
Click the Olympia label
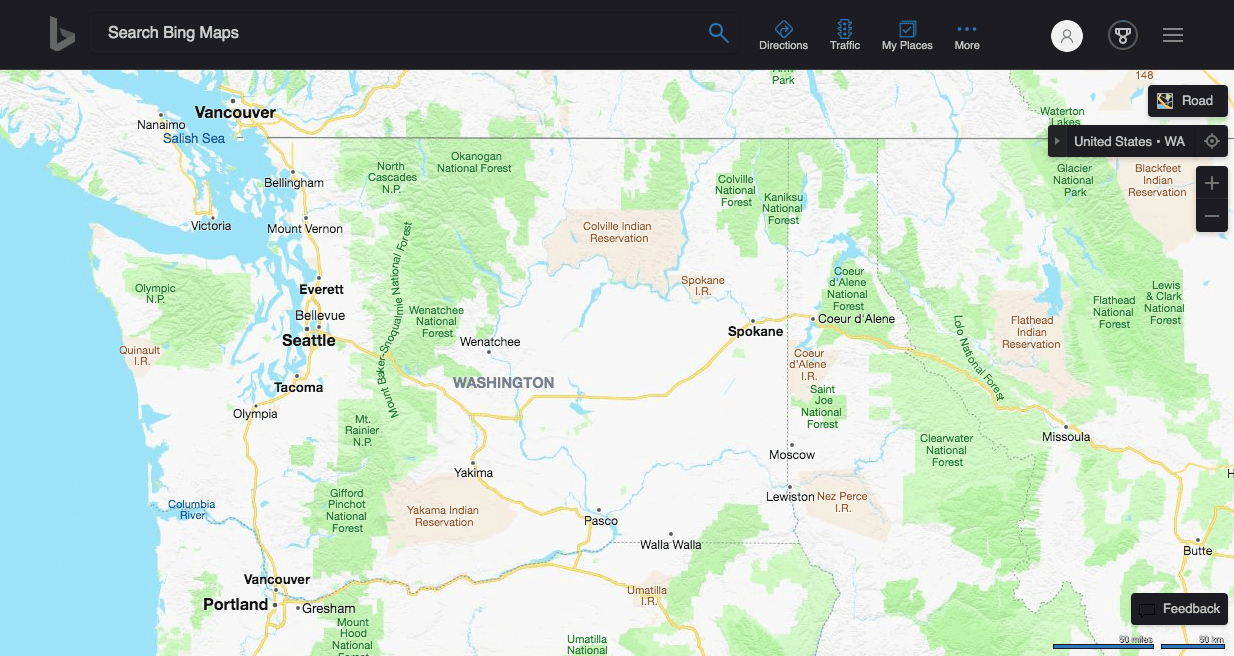[x=255, y=414]
